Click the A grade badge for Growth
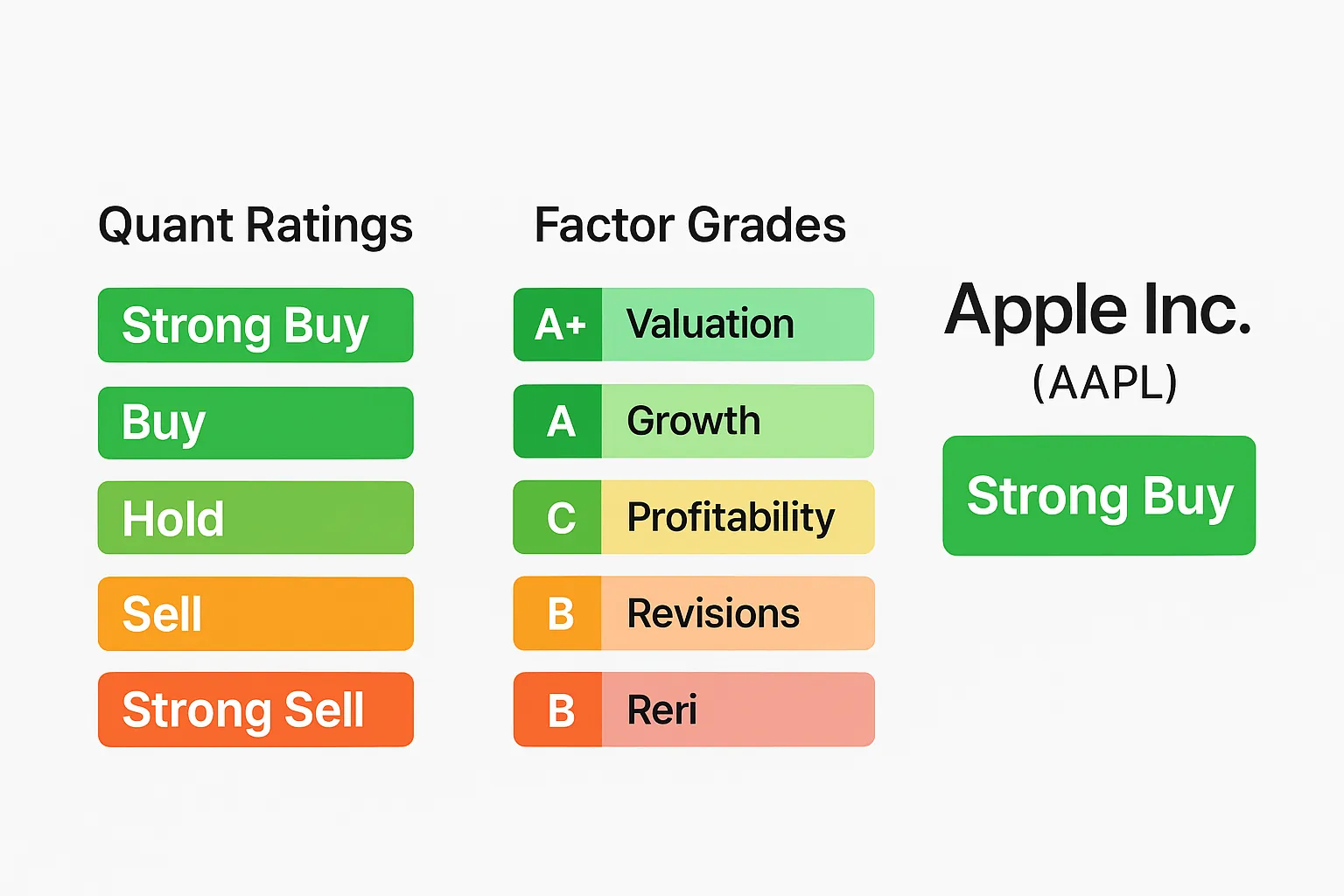The height and width of the screenshot is (896, 1344). (x=557, y=421)
